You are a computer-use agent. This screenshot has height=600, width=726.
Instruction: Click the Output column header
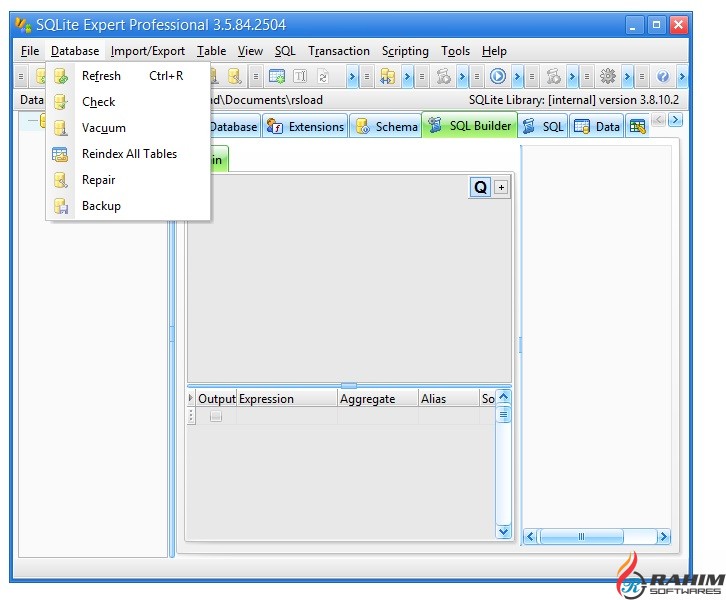click(217, 399)
